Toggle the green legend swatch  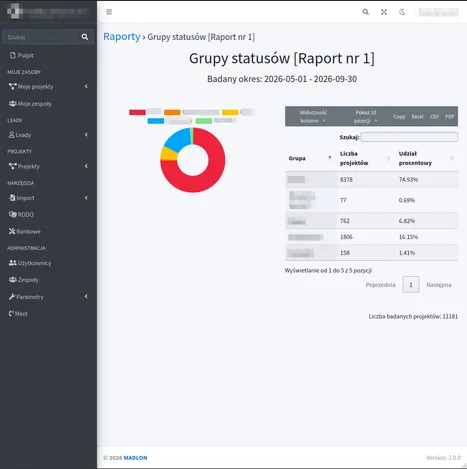[x=204, y=121]
